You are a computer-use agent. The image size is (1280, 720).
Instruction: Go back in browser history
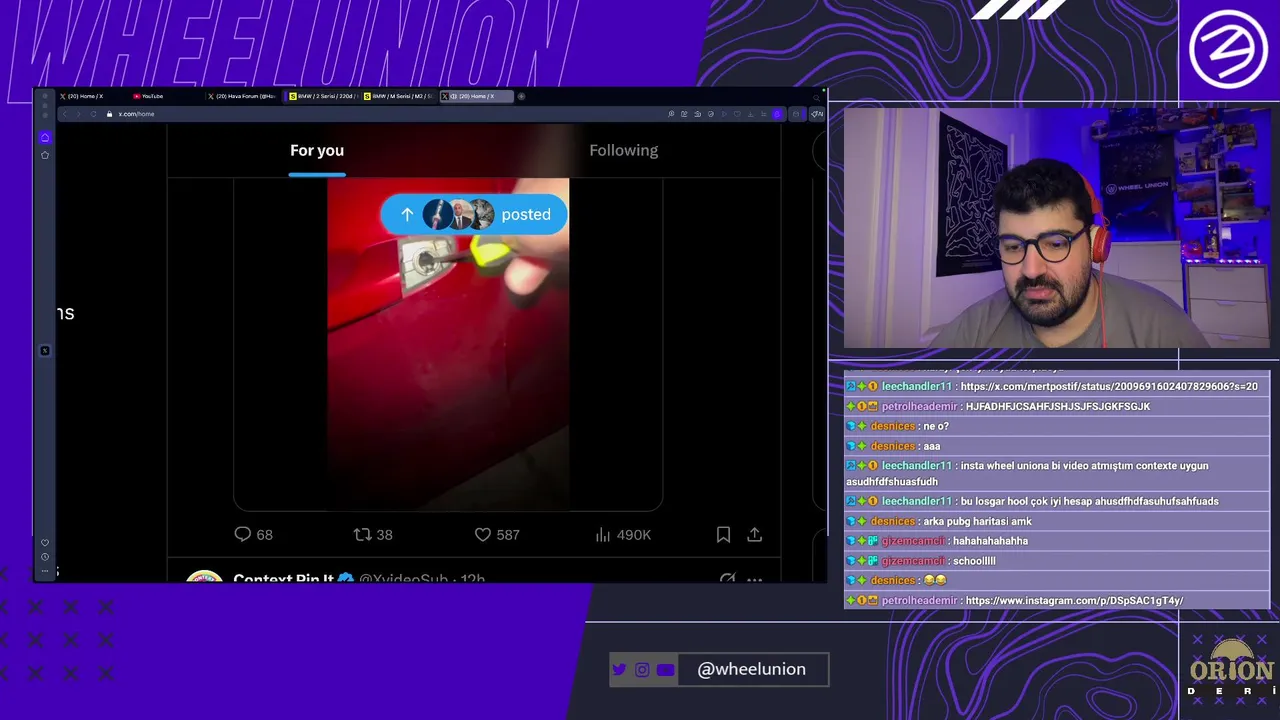(x=64, y=114)
